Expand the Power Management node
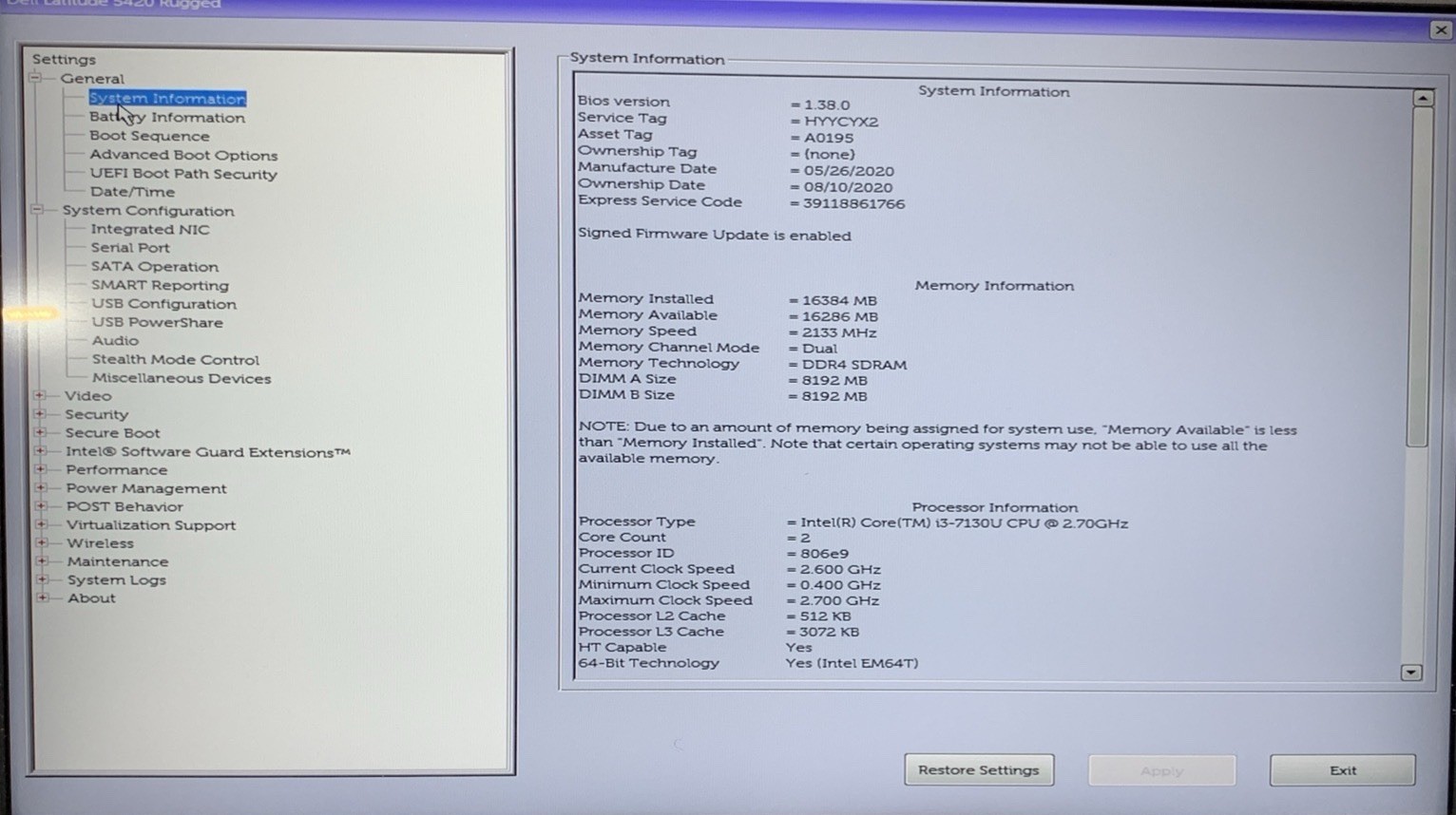The width and height of the screenshot is (1456, 815). 41,487
